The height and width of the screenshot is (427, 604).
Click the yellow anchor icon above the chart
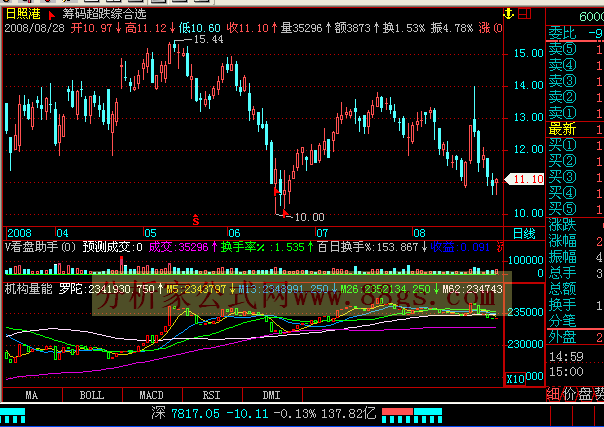(509, 14)
